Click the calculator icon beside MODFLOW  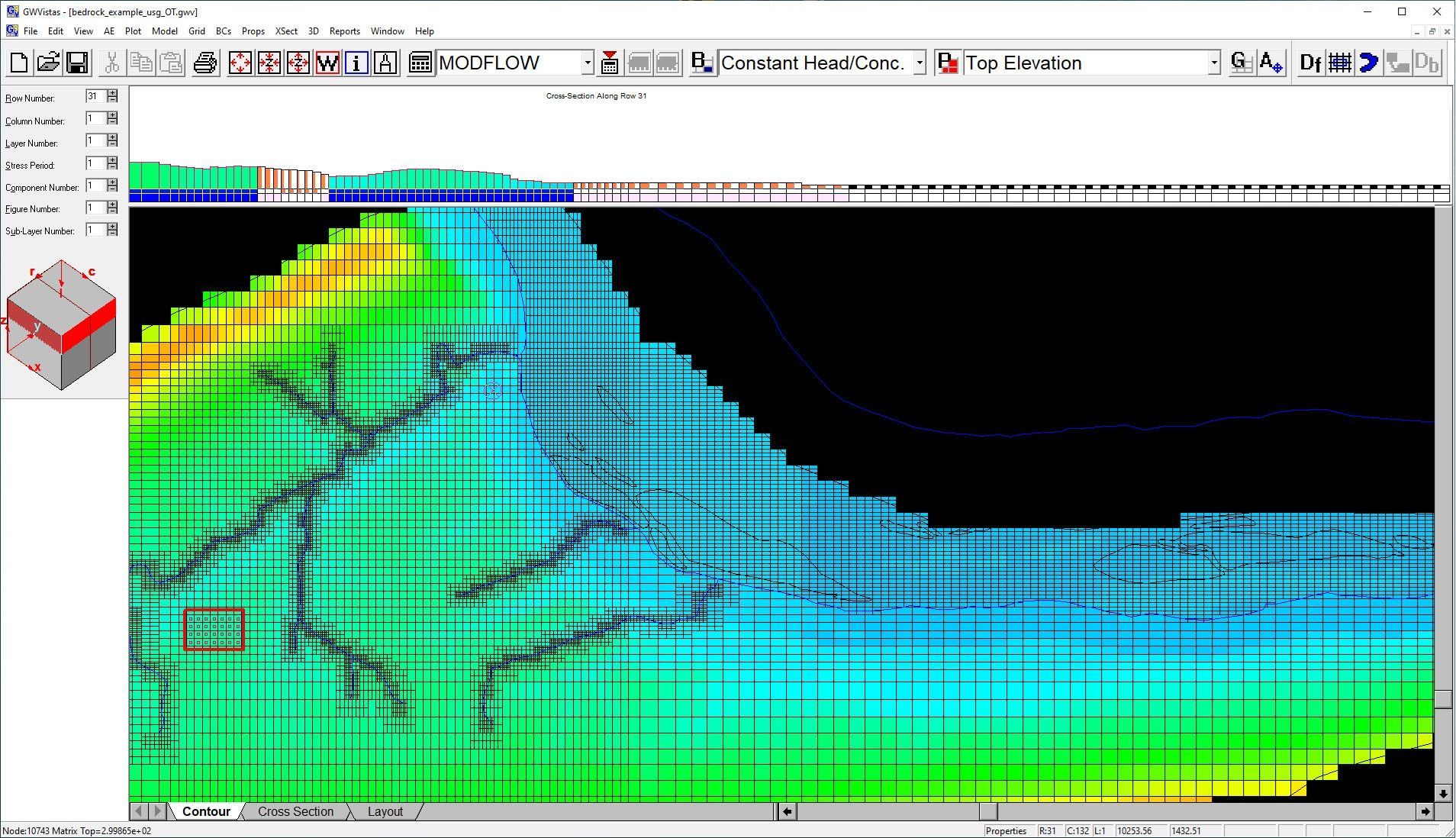[x=420, y=63]
